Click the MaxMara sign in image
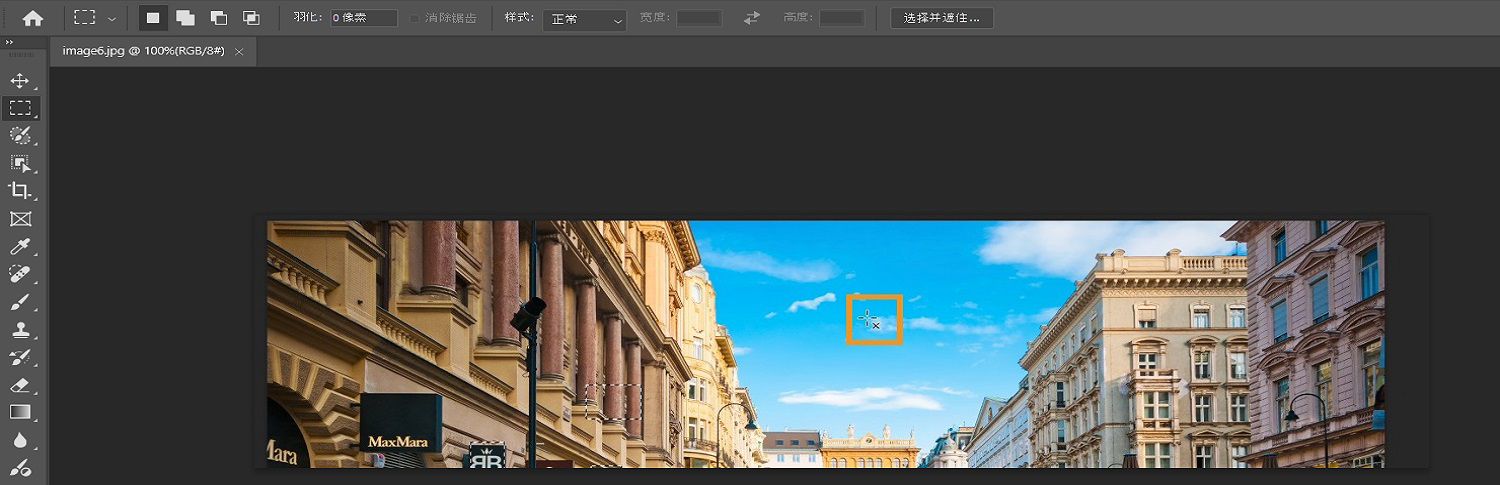The image size is (1500, 485). (x=400, y=423)
